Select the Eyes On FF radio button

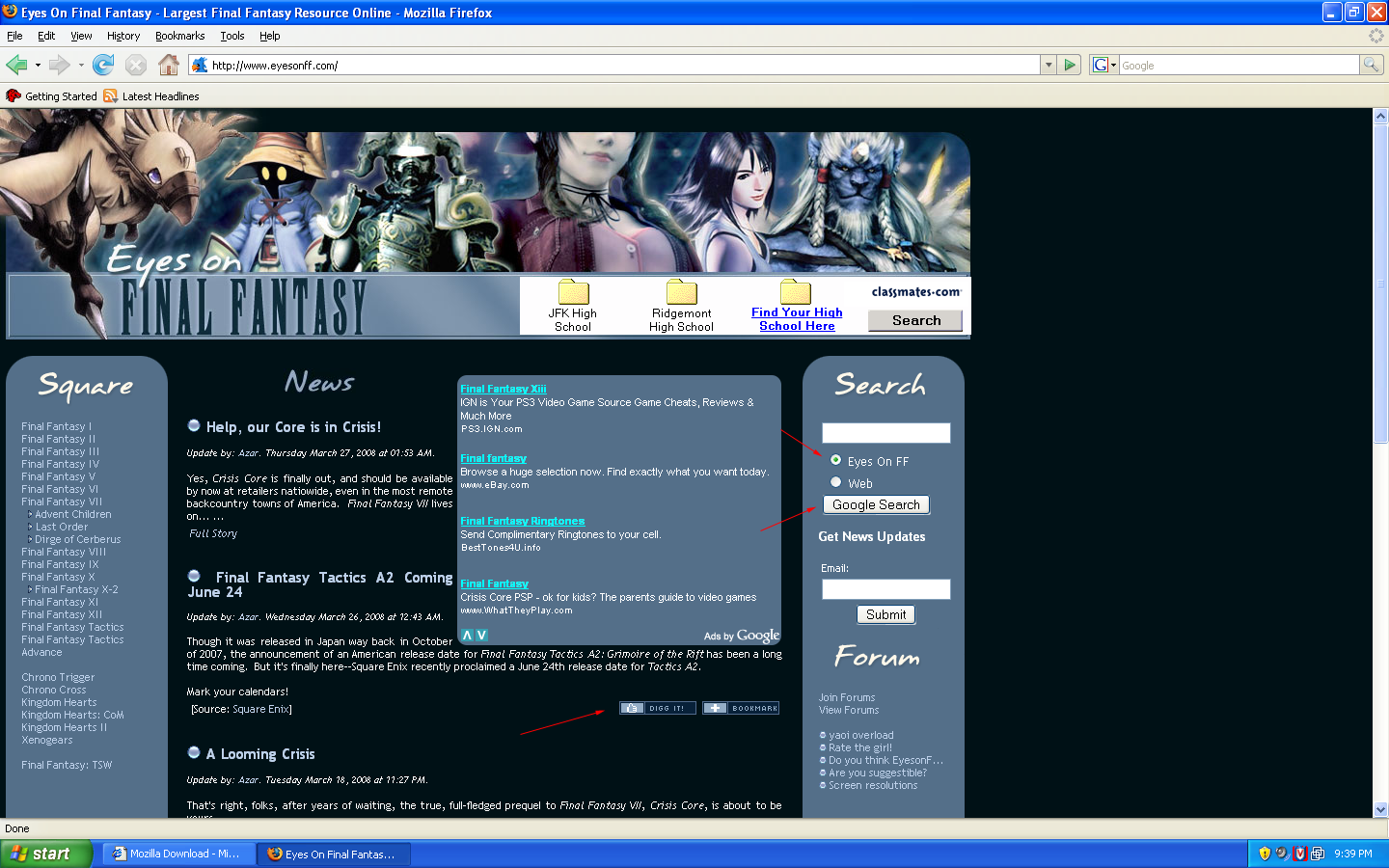click(835, 460)
